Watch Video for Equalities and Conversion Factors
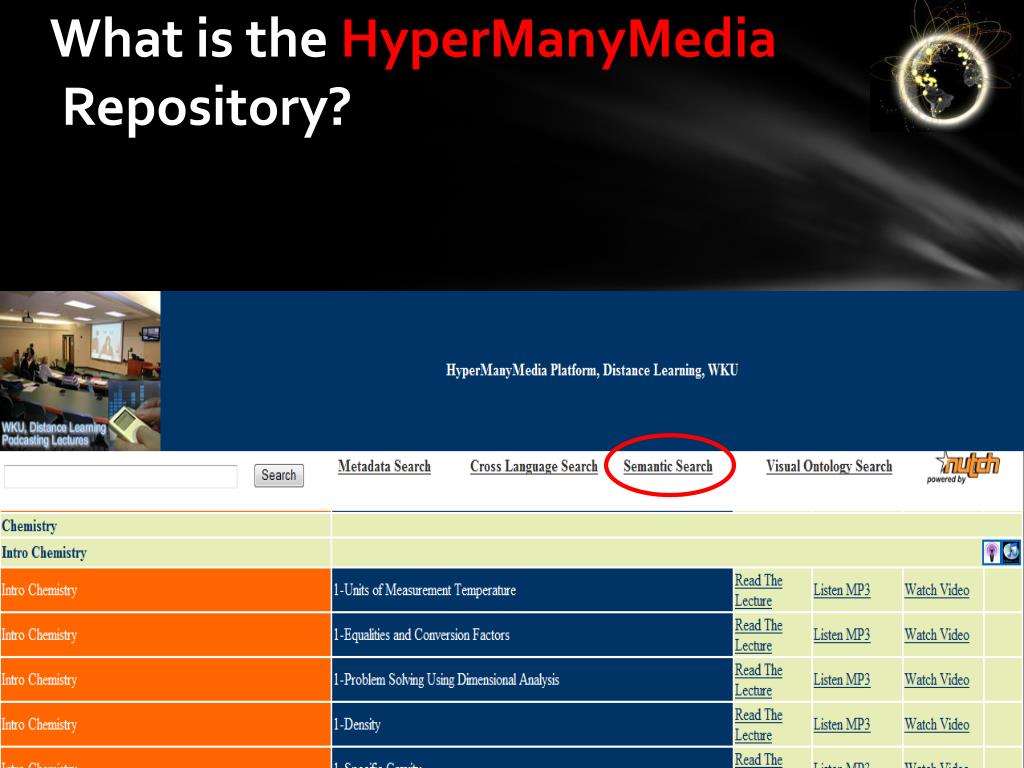This screenshot has width=1024, height=768. [x=936, y=635]
